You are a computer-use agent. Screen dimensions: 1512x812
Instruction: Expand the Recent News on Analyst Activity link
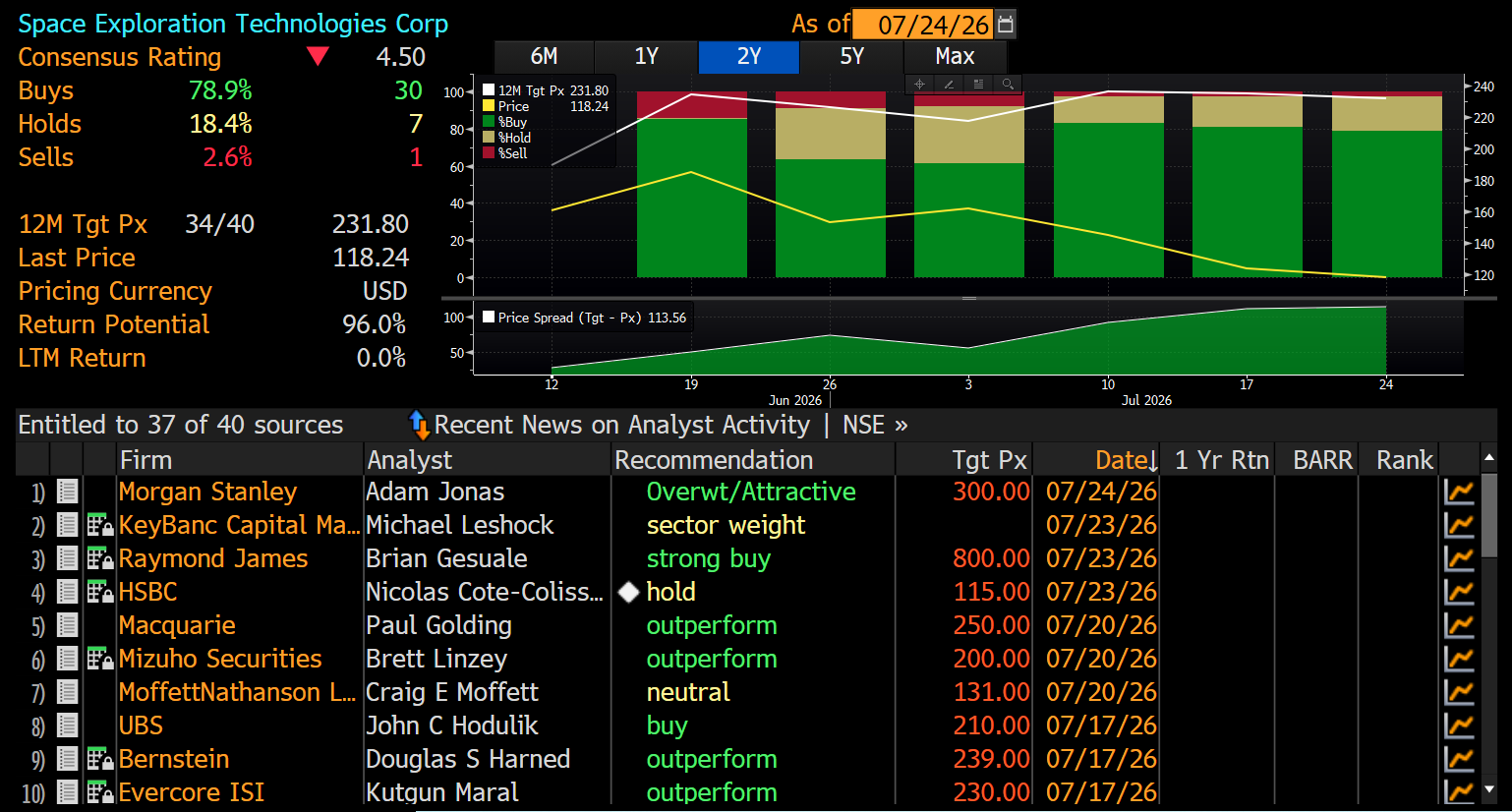pos(621,425)
